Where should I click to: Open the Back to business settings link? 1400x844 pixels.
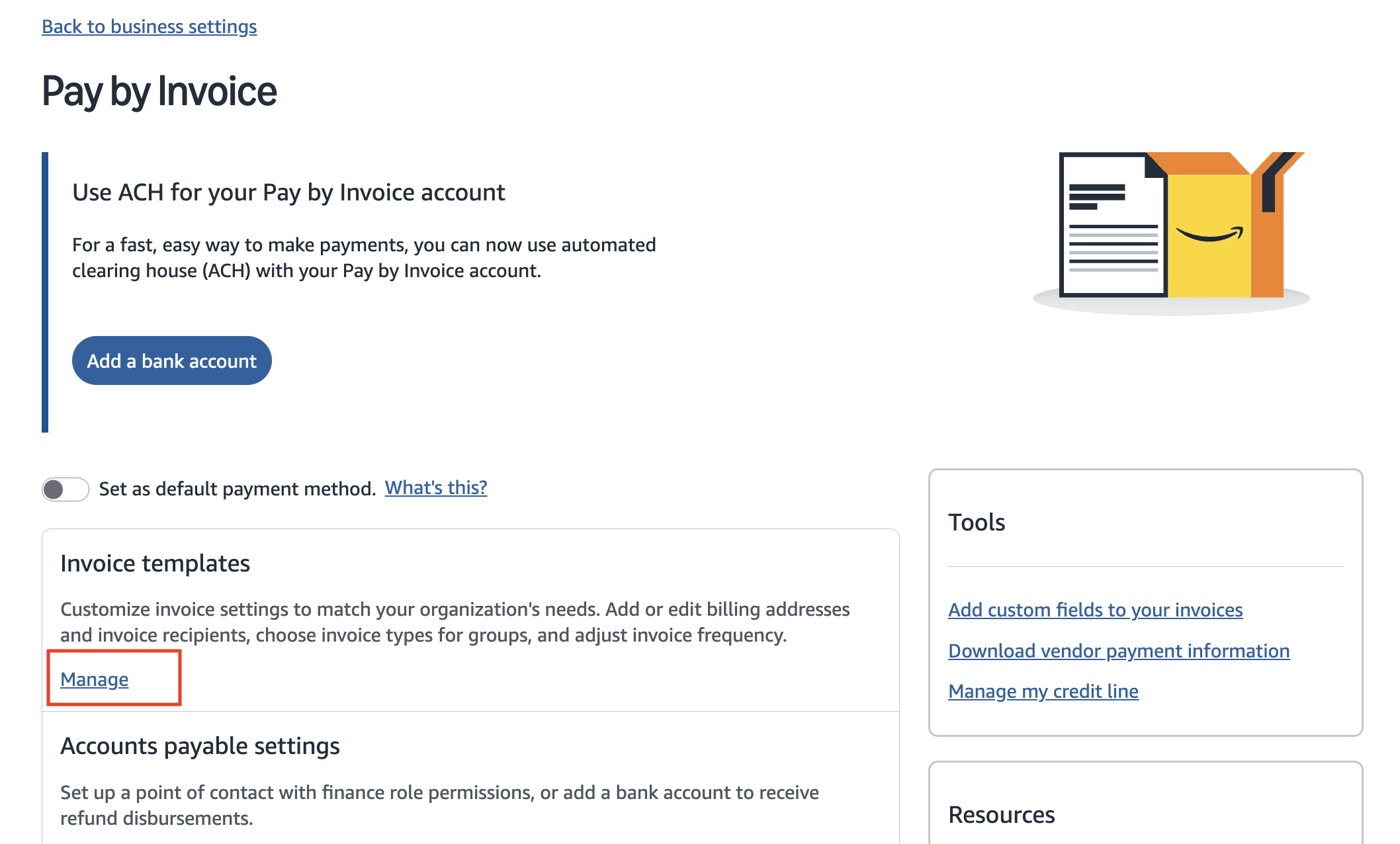click(149, 26)
